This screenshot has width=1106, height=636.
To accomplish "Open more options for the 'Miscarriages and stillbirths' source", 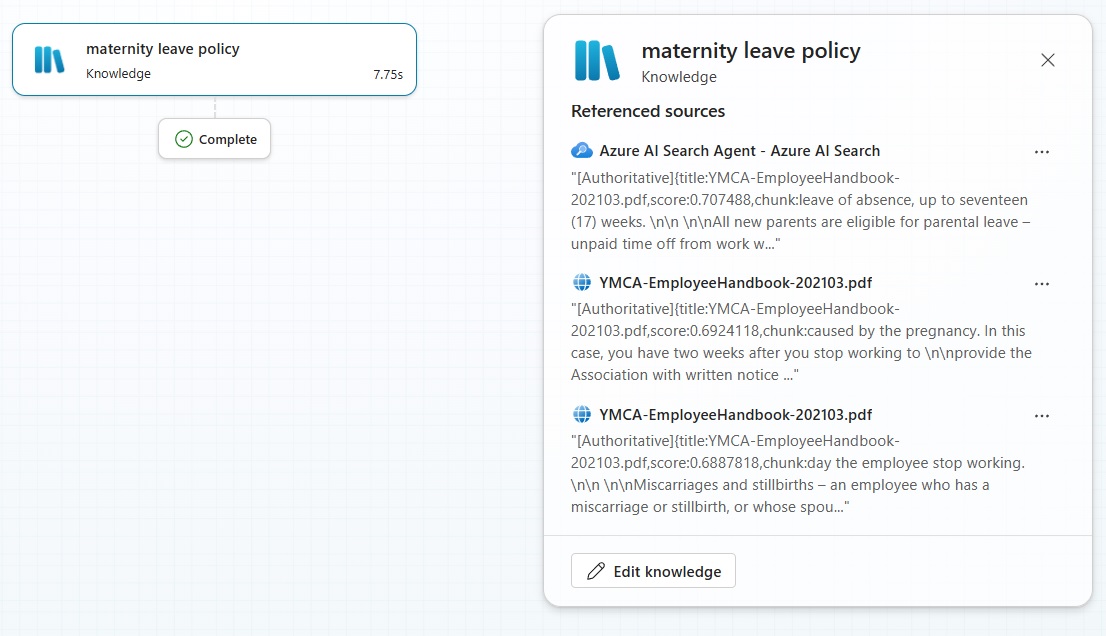I will point(1041,415).
